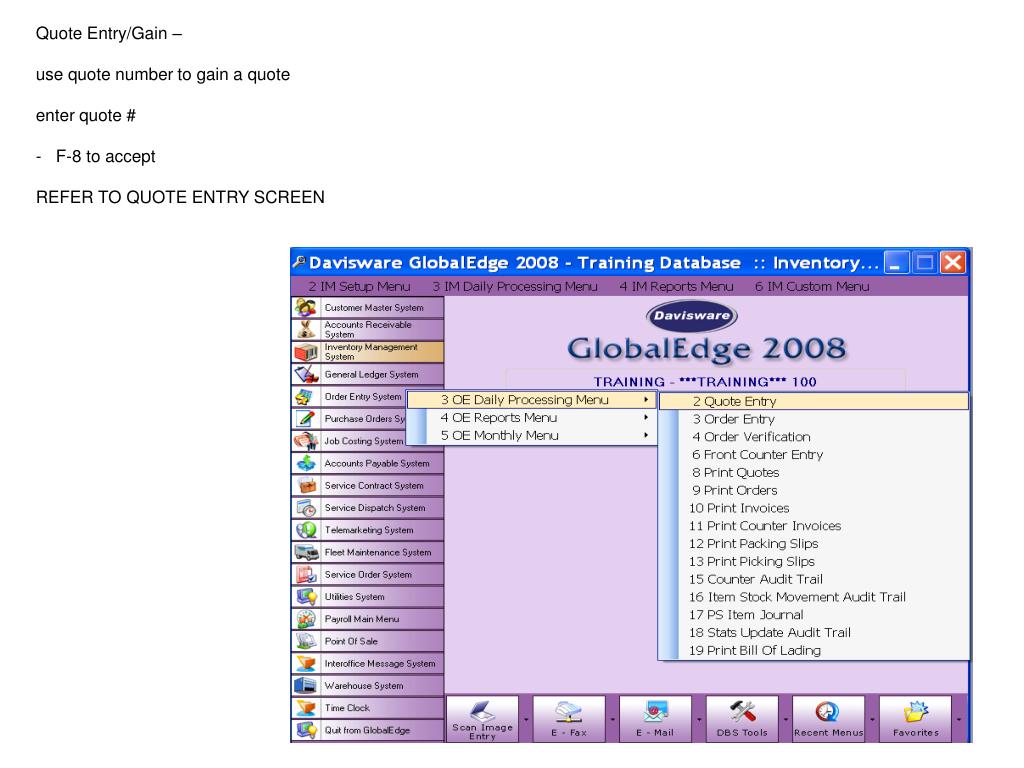1024x768 pixels.
Task: Click the magnifier icon in the title bar
Action: [299, 262]
